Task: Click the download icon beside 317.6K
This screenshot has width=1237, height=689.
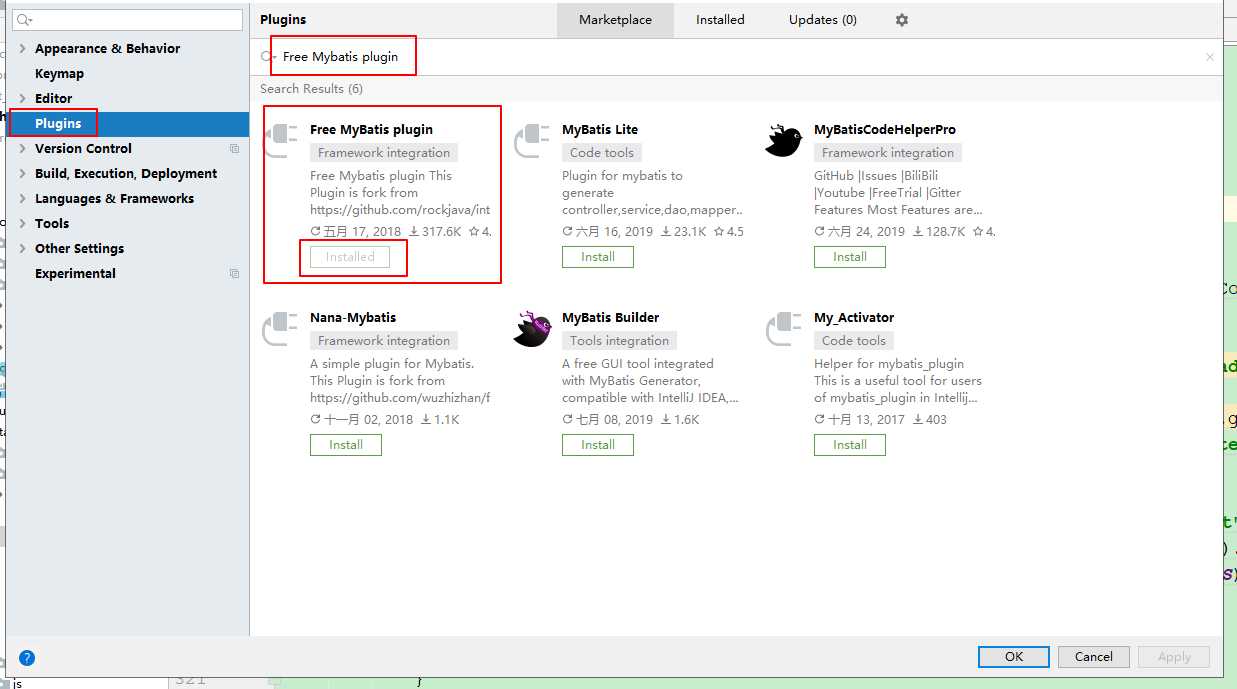Action: (414, 232)
